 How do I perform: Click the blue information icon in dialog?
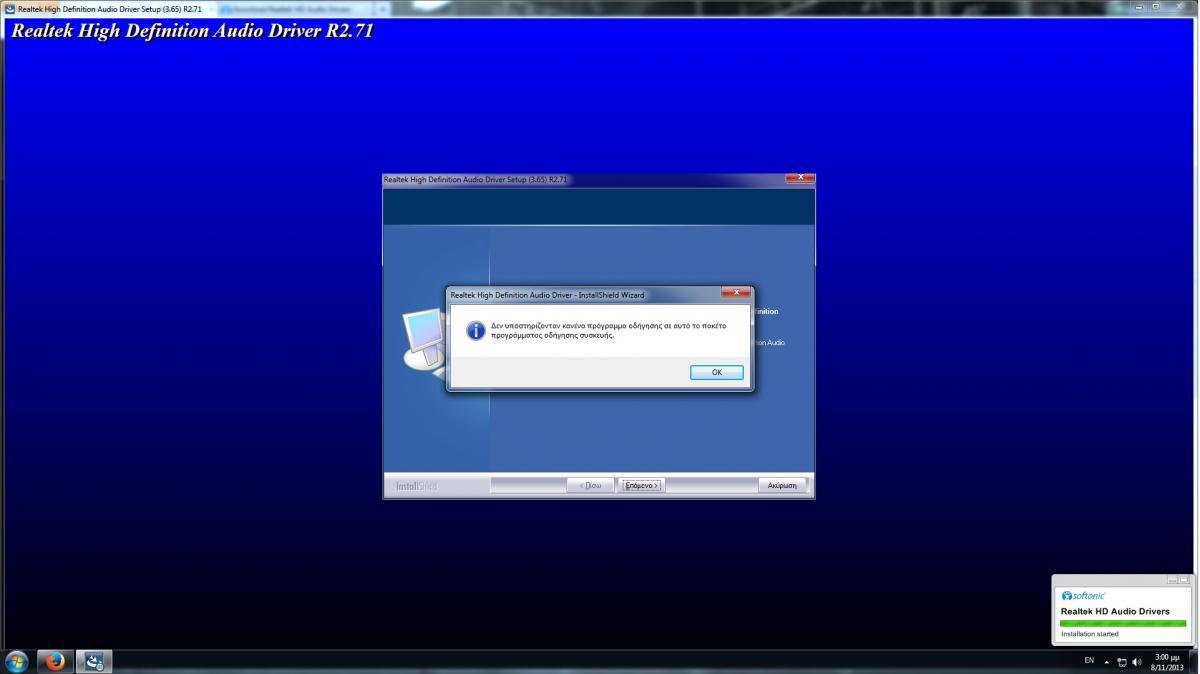pos(476,330)
